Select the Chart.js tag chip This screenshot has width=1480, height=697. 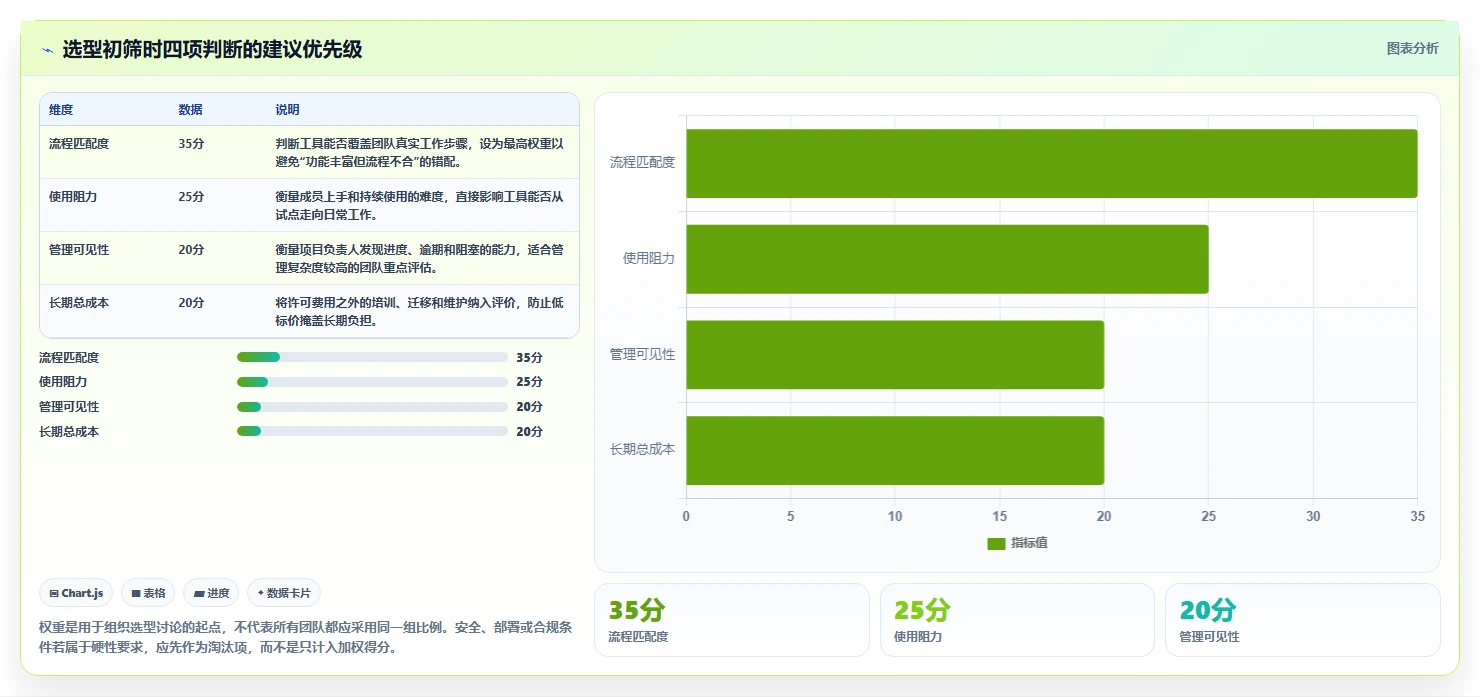(77, 593)
